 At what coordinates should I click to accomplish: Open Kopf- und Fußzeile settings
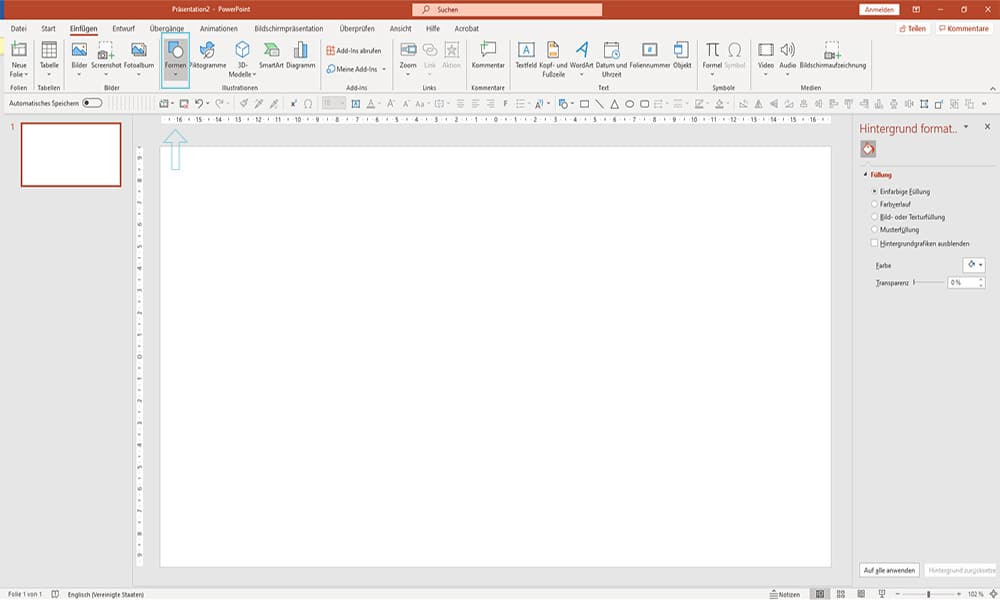[553, 59]
